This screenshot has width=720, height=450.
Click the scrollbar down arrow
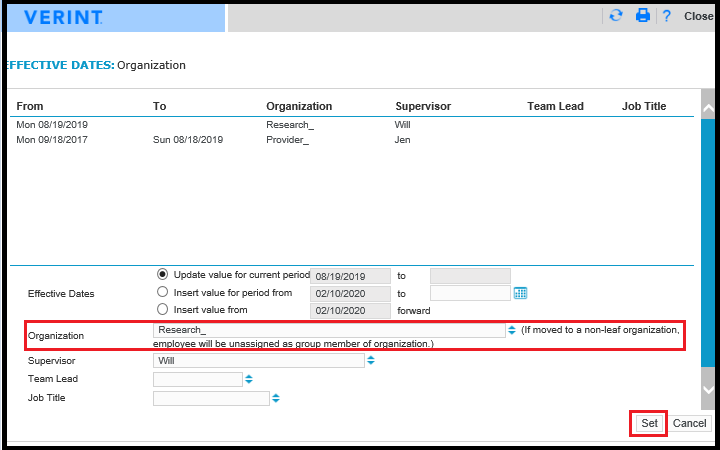coord(708,389)
